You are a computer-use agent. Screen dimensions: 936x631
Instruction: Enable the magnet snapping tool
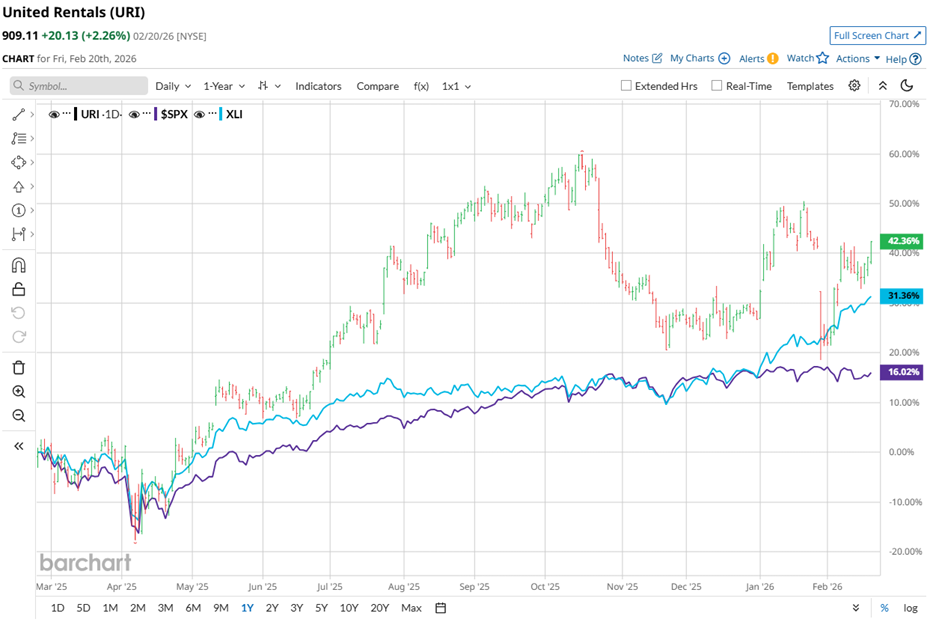tap(18, 264)
